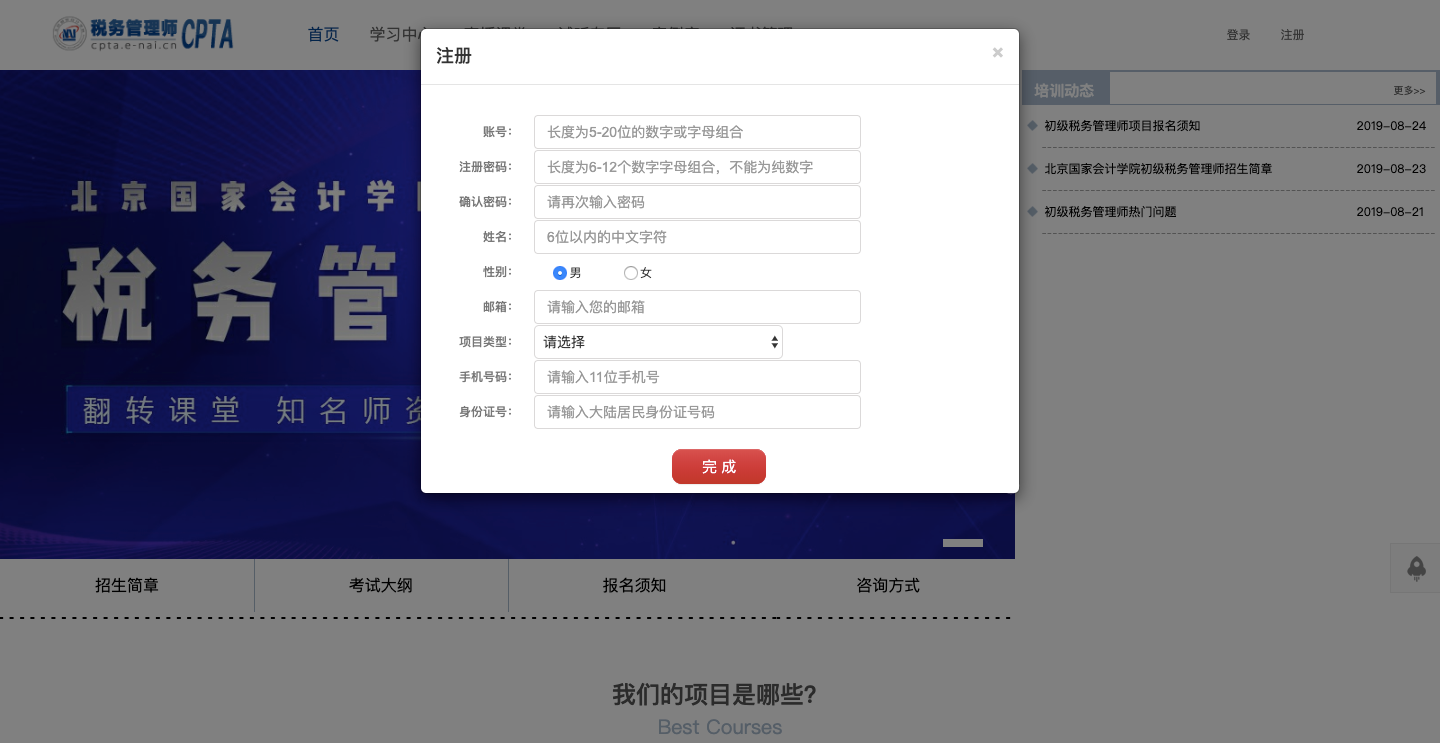The height and width of the screenshot is (743, 1440).
Task: Close the 注册 dialog with the × icon
Action: coord(997,53)
